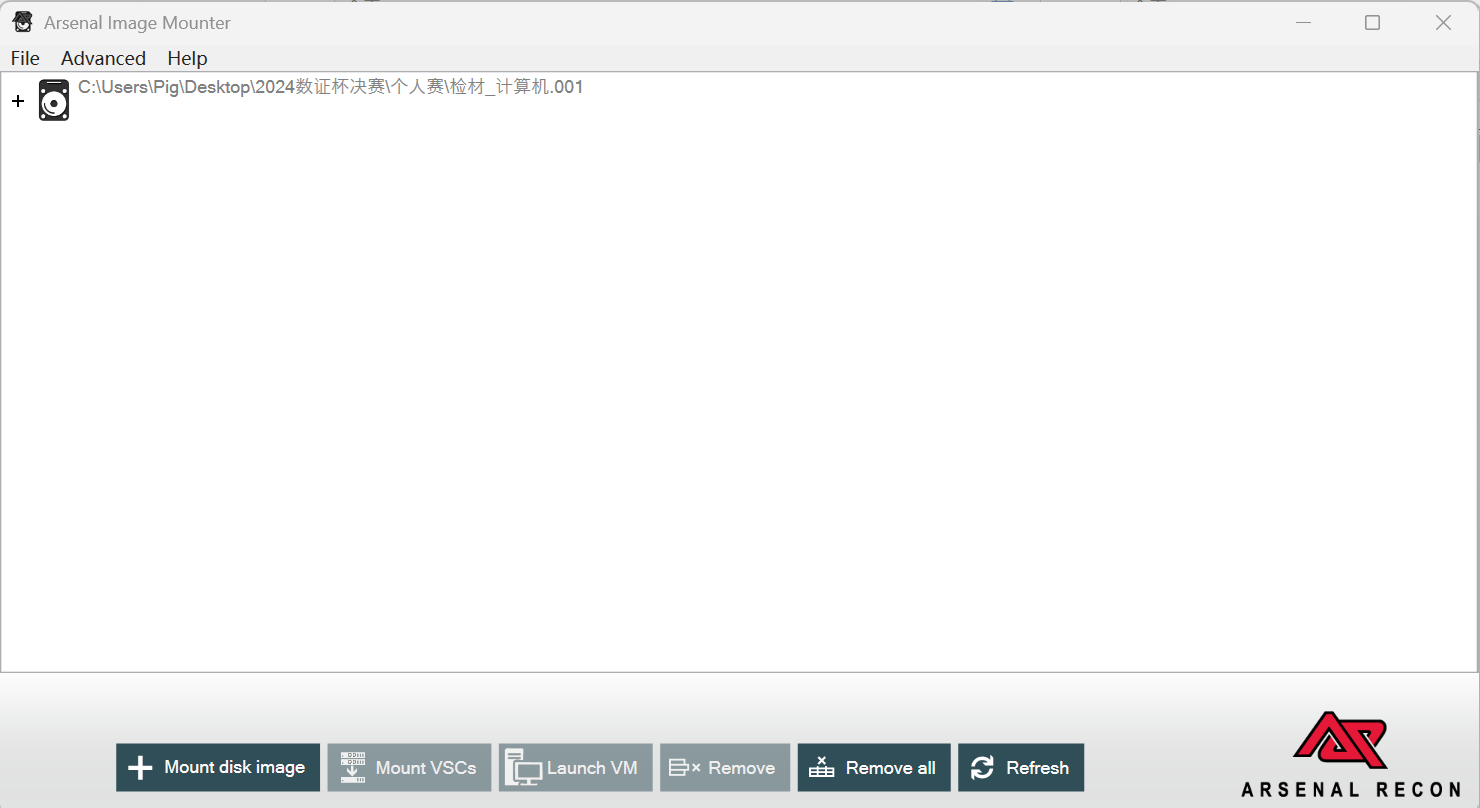1480x808 pixels.
Task: Select the 检材_计算机.001 image path entry
Action: point(330,87)
